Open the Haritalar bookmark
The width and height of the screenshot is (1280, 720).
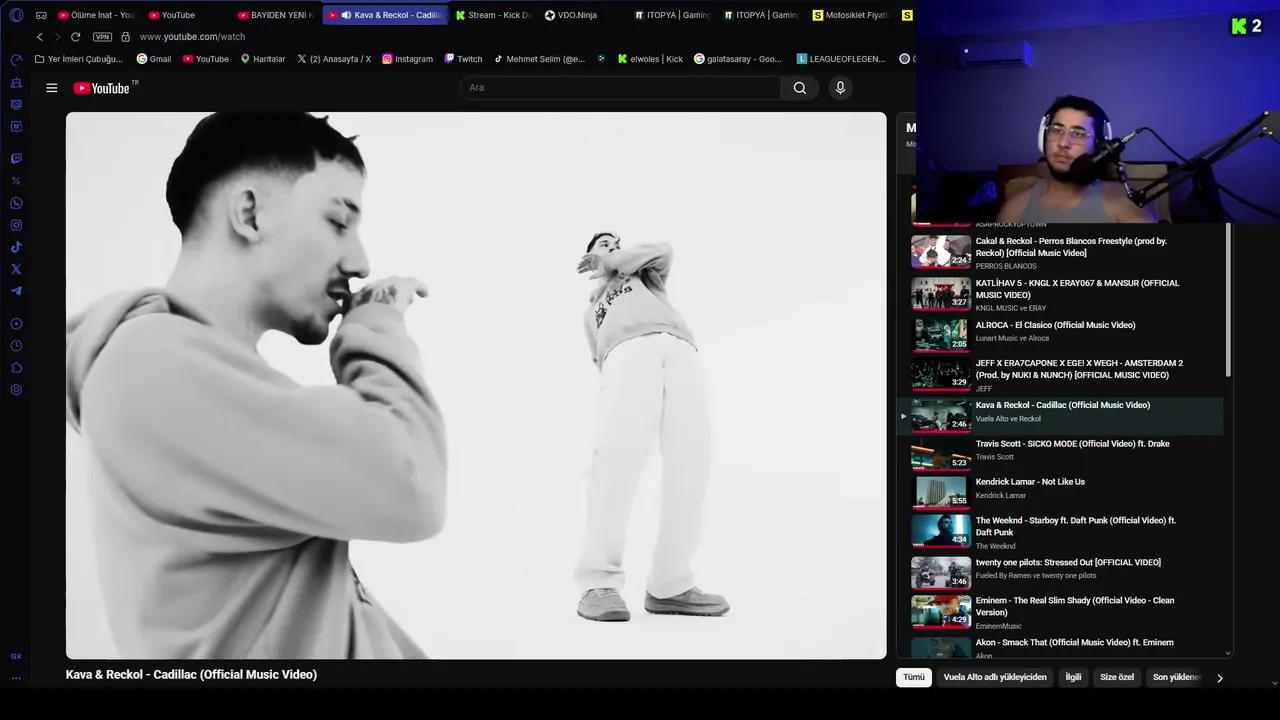click(263, 59)
